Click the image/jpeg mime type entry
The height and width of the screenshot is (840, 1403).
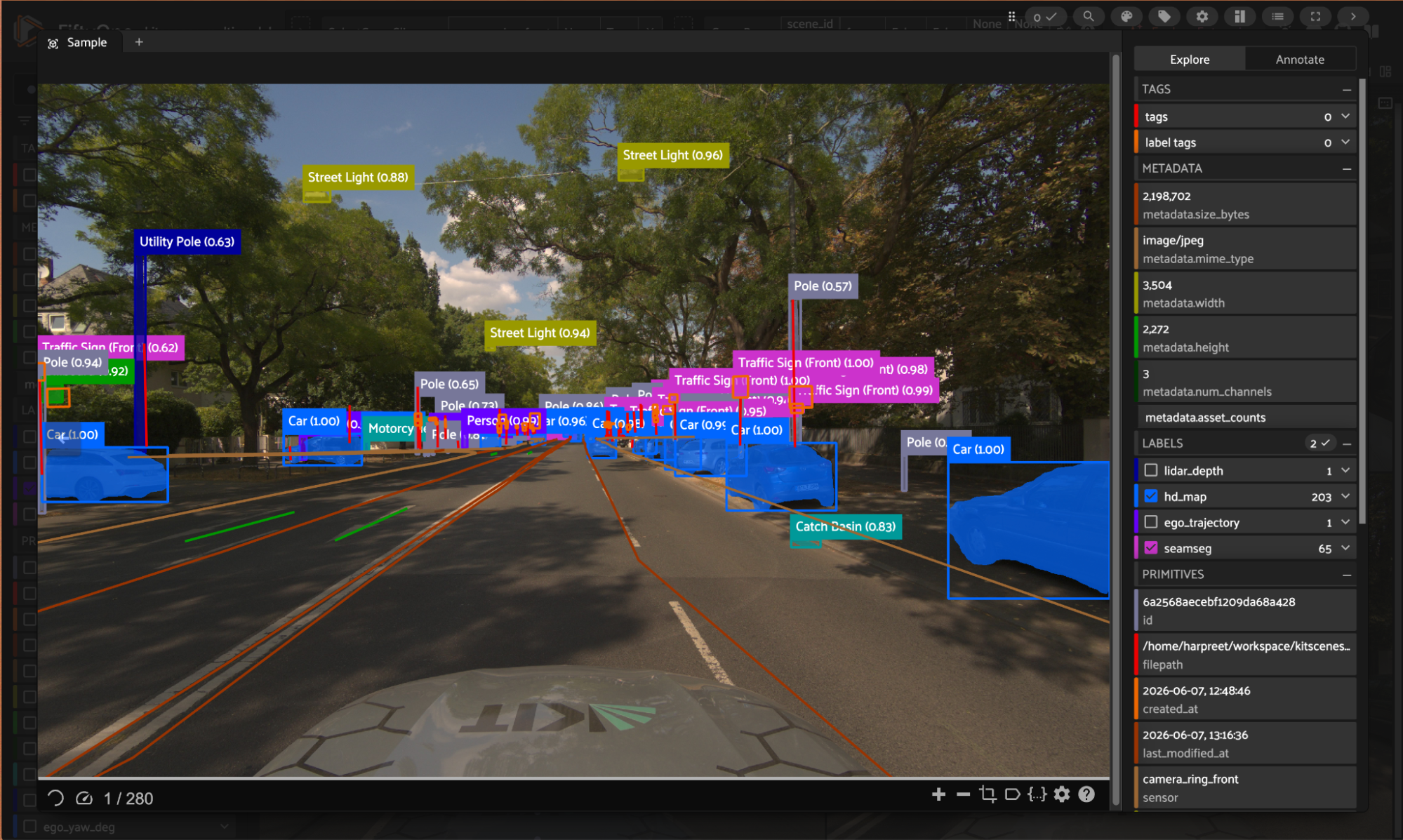tap(1245, 248)
